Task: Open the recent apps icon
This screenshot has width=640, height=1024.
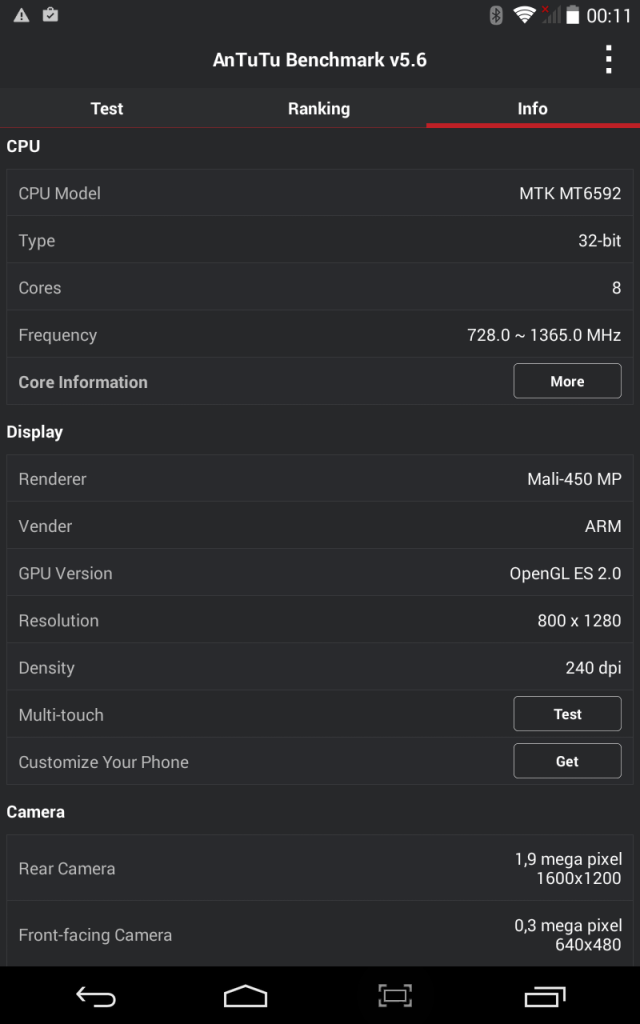Action: coord(544,996)
